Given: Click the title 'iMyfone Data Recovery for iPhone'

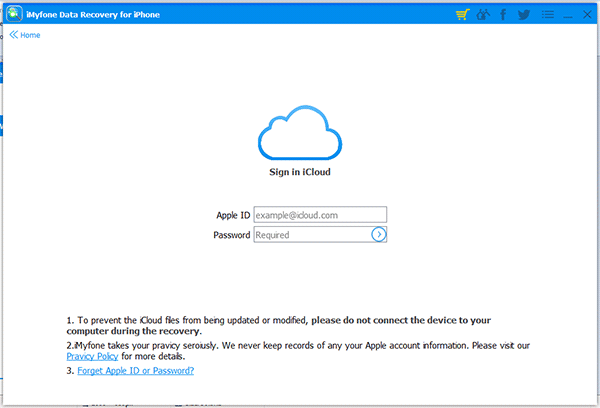Looking at the screenshot, I should pos(93,15).
